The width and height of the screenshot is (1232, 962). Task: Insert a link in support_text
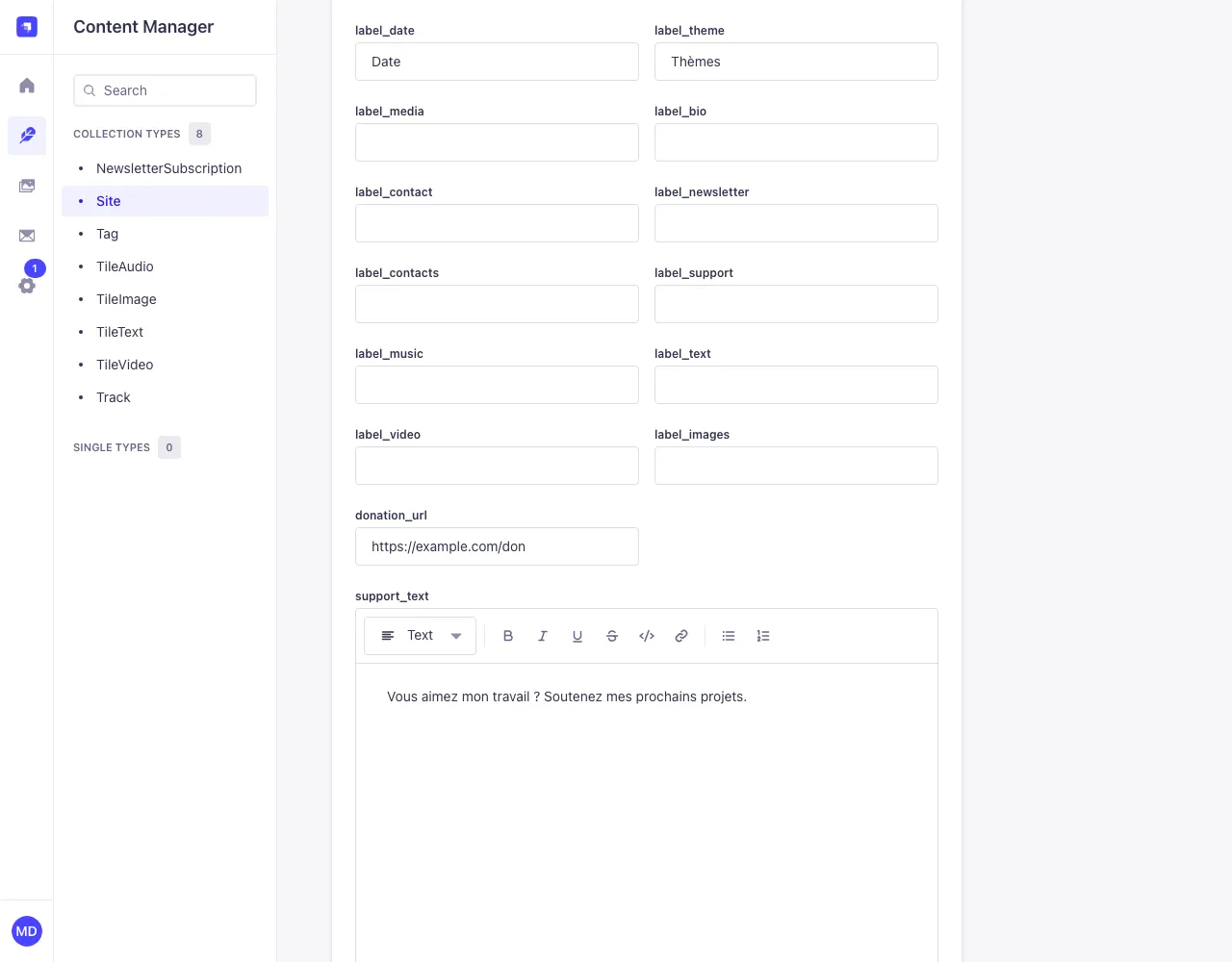681,636
